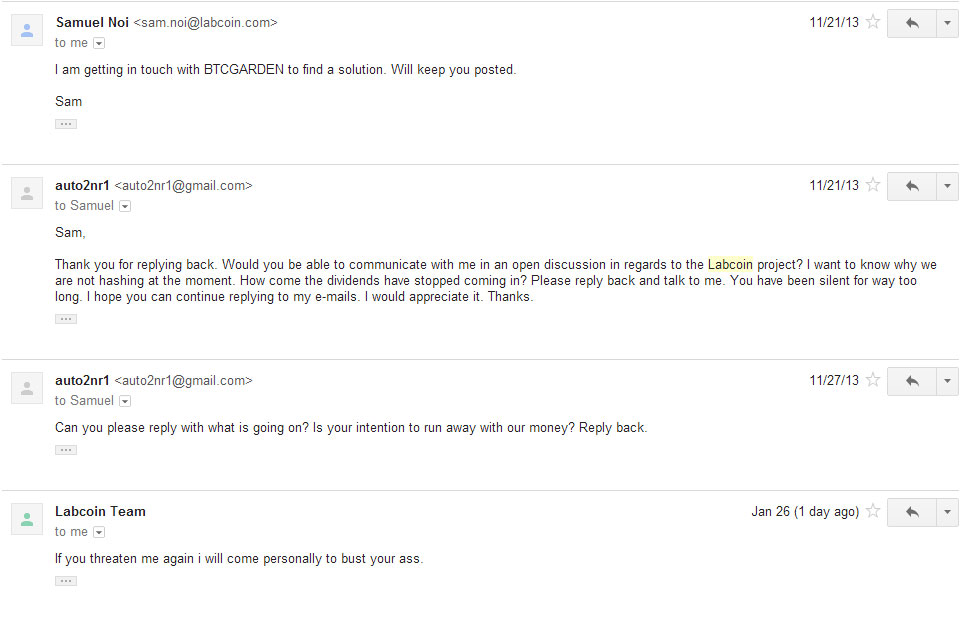This screenshot has width=972, height=620.
Task: Show trimmed content in Labcoin Team message
Action: click(x=66, y=582)
